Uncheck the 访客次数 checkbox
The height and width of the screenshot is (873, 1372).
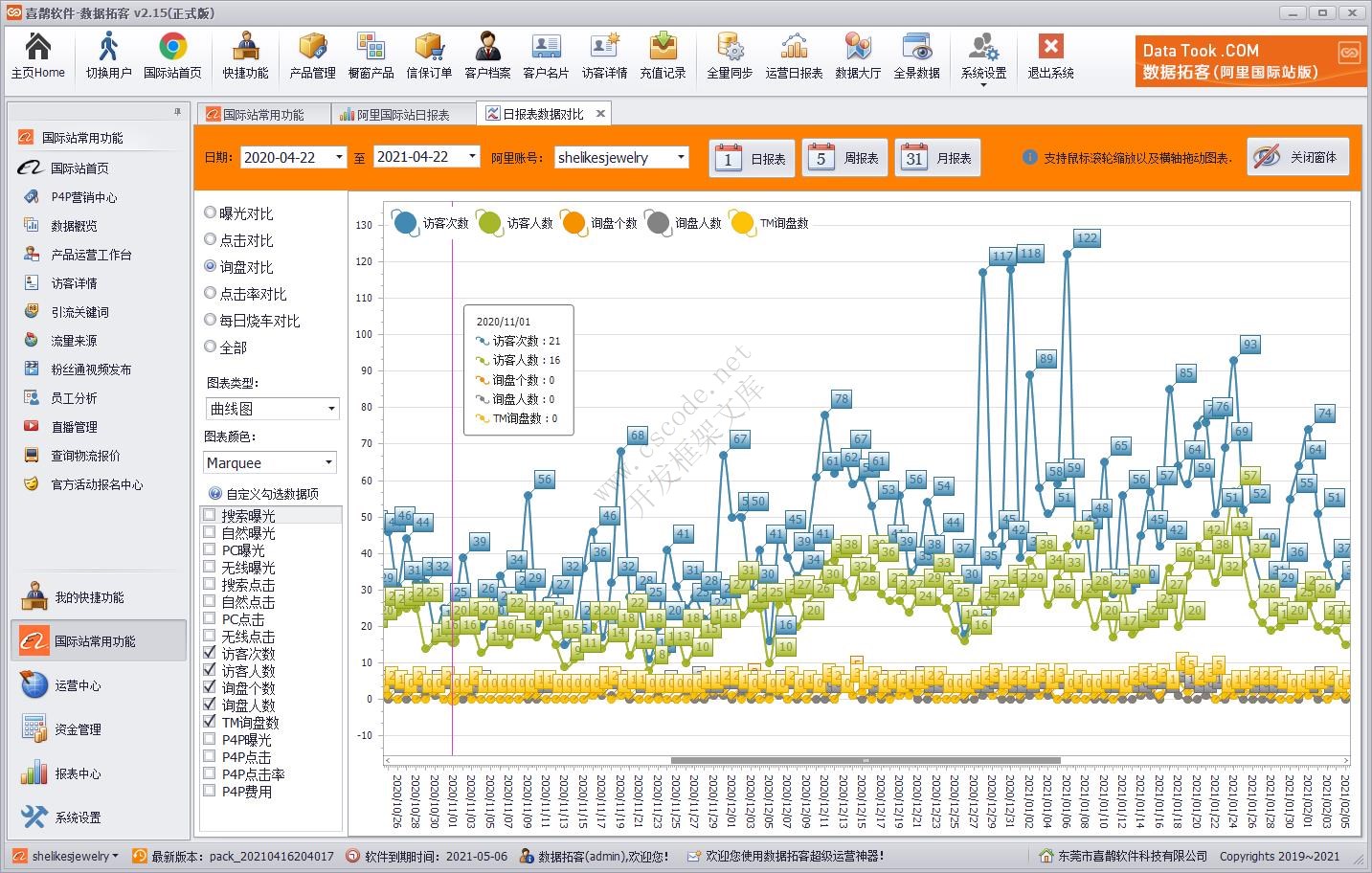pos(209,653)
